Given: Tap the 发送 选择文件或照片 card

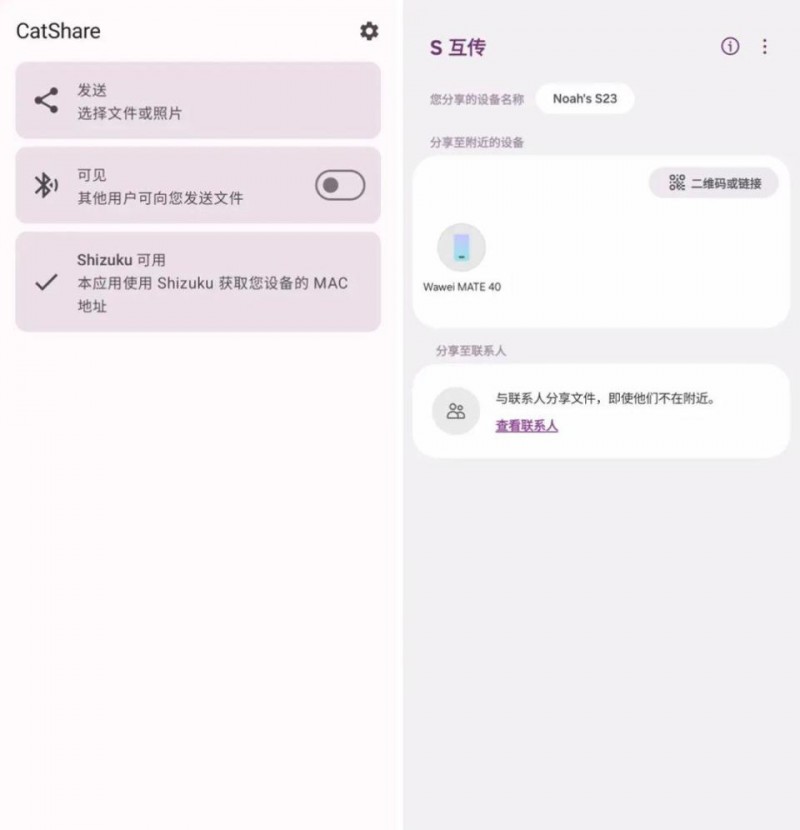Looking at the screenshot, I should 198,101.
